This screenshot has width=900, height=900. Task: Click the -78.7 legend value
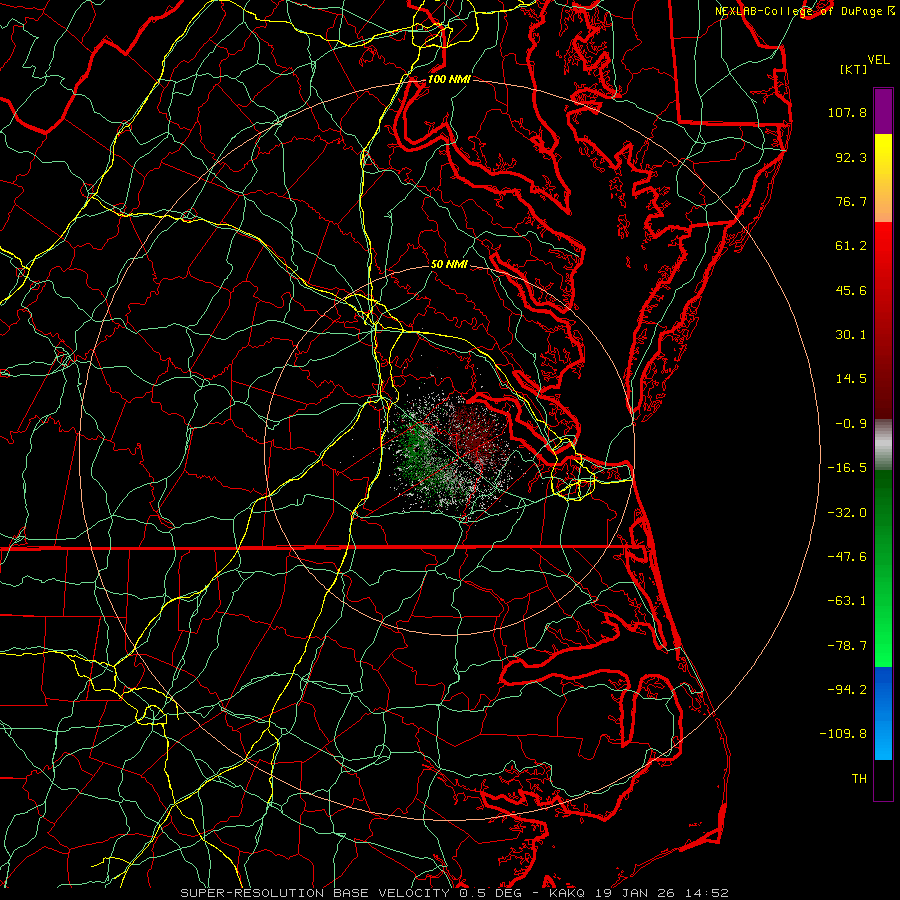point(847,646)
